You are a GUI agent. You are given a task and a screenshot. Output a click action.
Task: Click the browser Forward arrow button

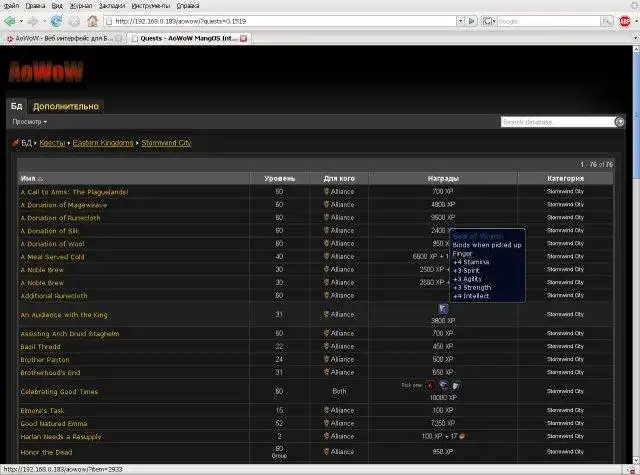(x=32, y=21)
